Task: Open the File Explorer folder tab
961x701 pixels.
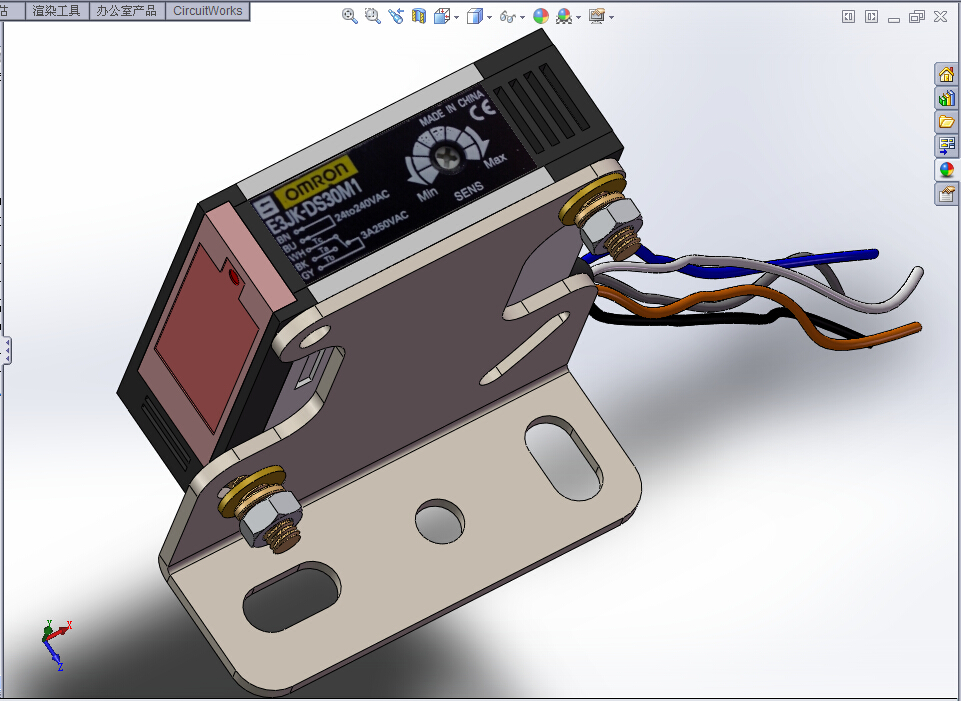Action: [946, 122]
